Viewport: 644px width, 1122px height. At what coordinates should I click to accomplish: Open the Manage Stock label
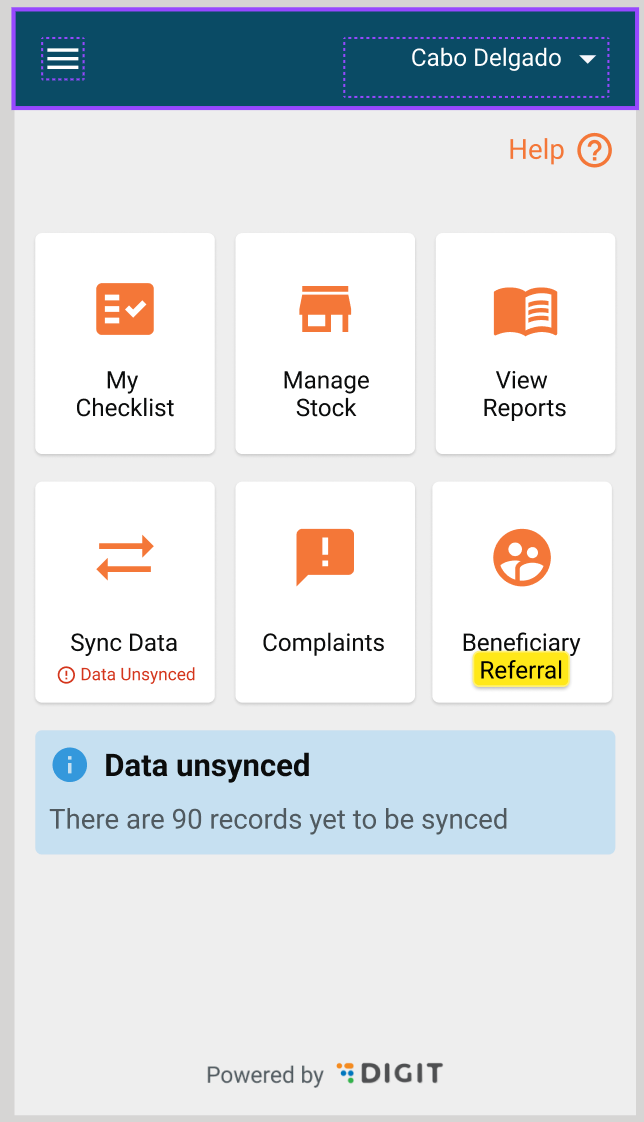(x=326, y=394)
